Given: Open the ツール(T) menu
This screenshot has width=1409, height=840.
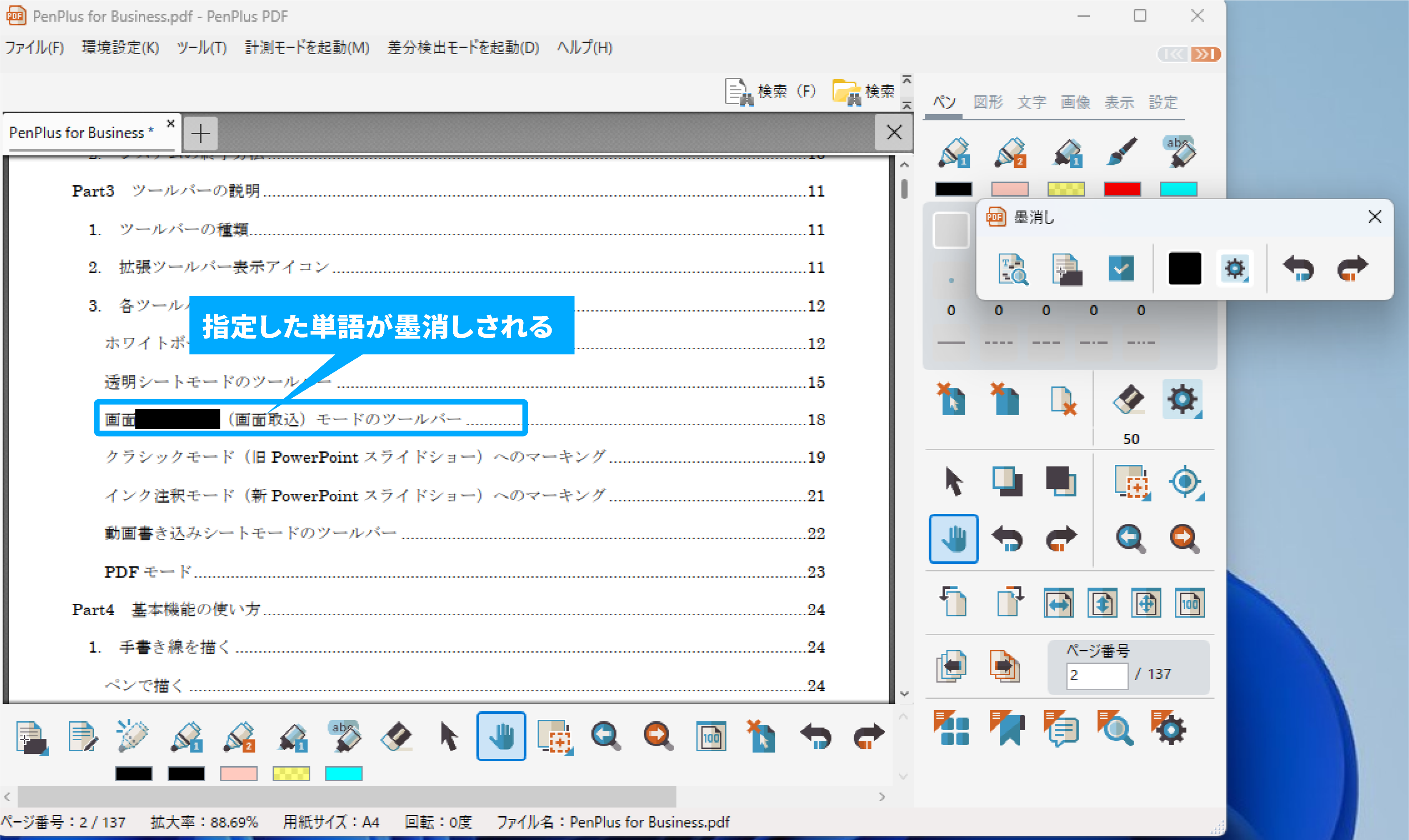Looking at the screenshot, I should (x=202, y=48).
